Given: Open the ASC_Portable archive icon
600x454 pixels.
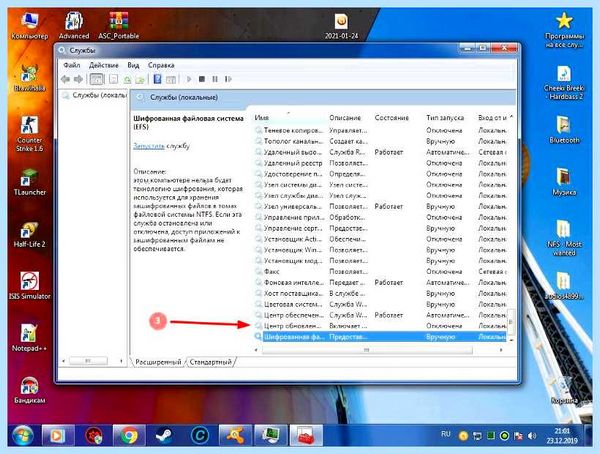Looking at the screenshot, I should tap(119, 26).
